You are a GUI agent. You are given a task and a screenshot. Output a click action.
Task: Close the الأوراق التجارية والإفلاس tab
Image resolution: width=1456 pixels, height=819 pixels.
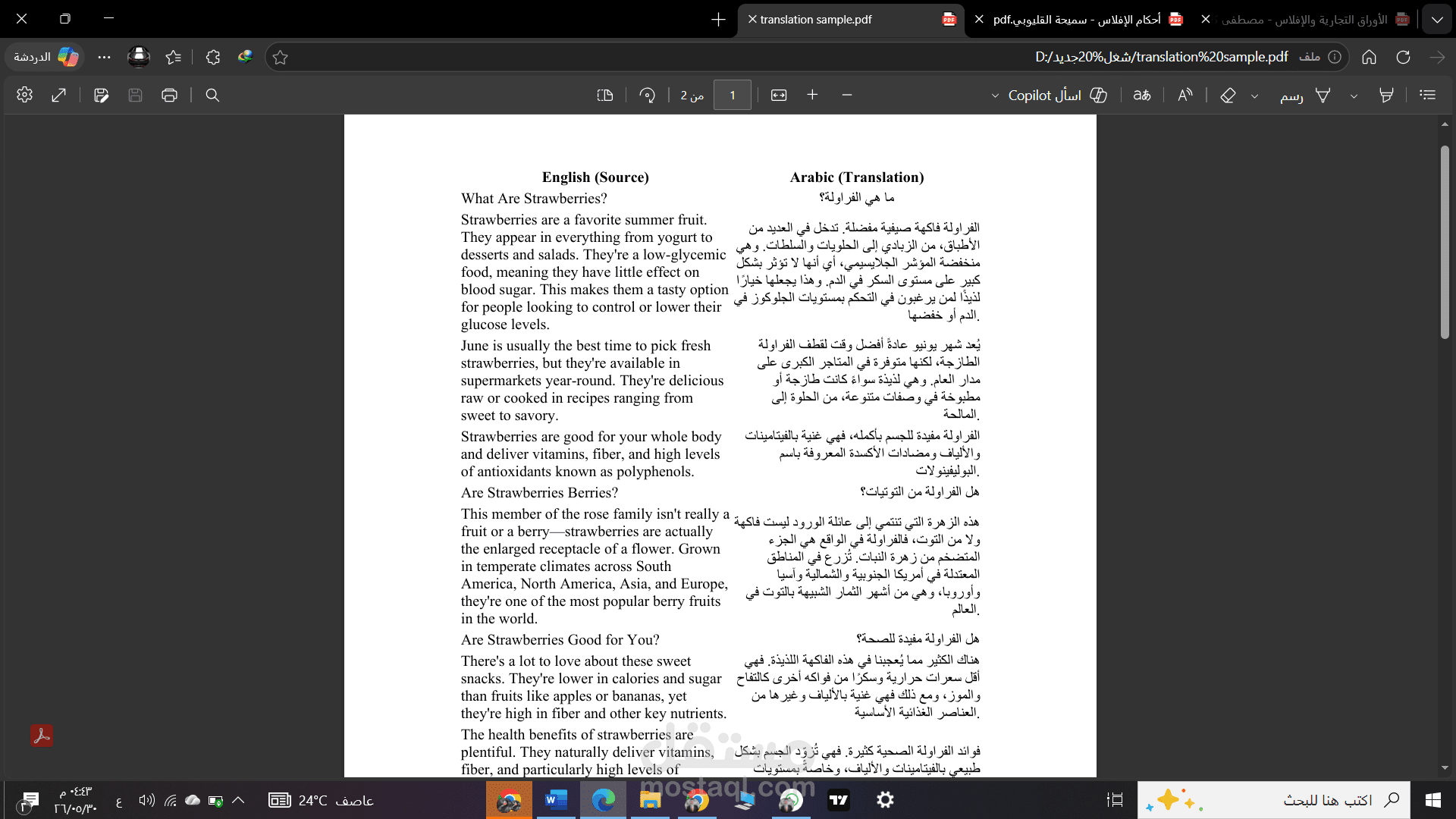click(1206, 20)
